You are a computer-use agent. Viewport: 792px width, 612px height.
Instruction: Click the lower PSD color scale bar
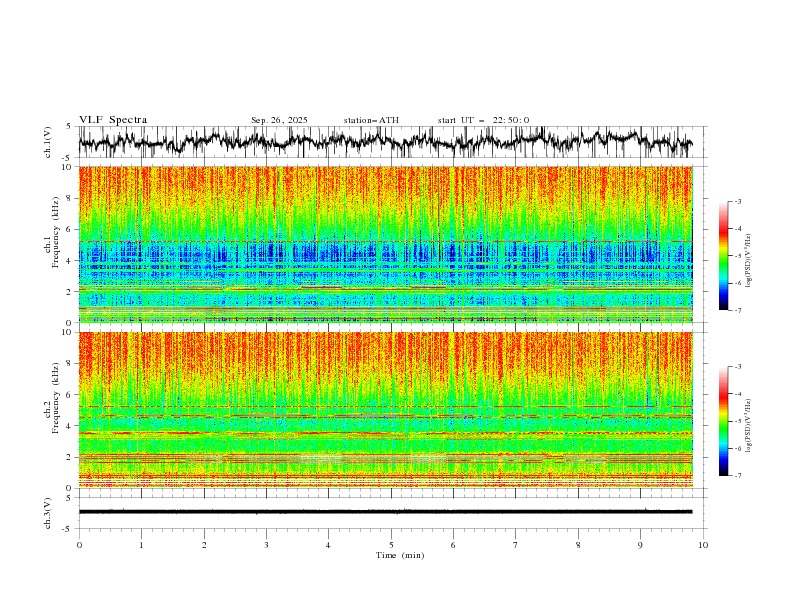click(723, 421)
